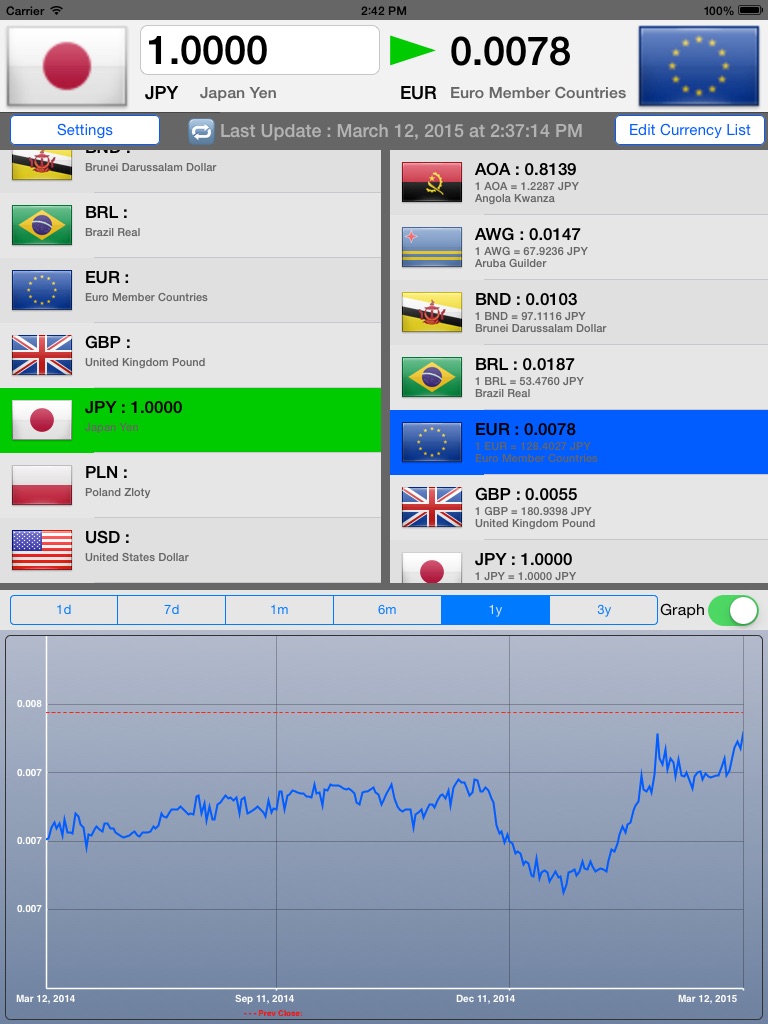768x1024 pixels.
Task: Tap the large Japan flag in header
Action: 67,66
